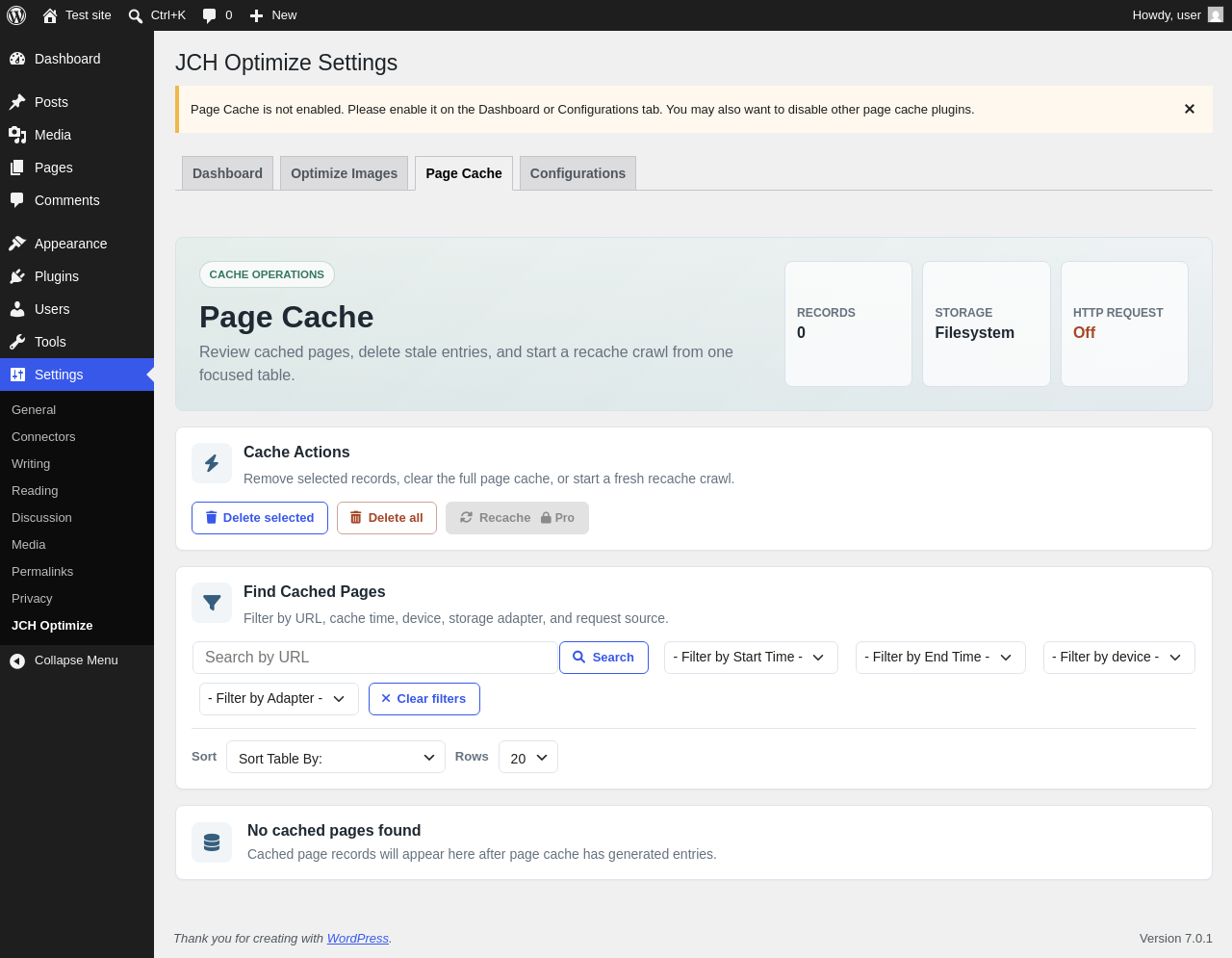Open Discussion settings submenu
Image resolution: width=1232 pixels, height=958 pixels.
tap(41, 518)
